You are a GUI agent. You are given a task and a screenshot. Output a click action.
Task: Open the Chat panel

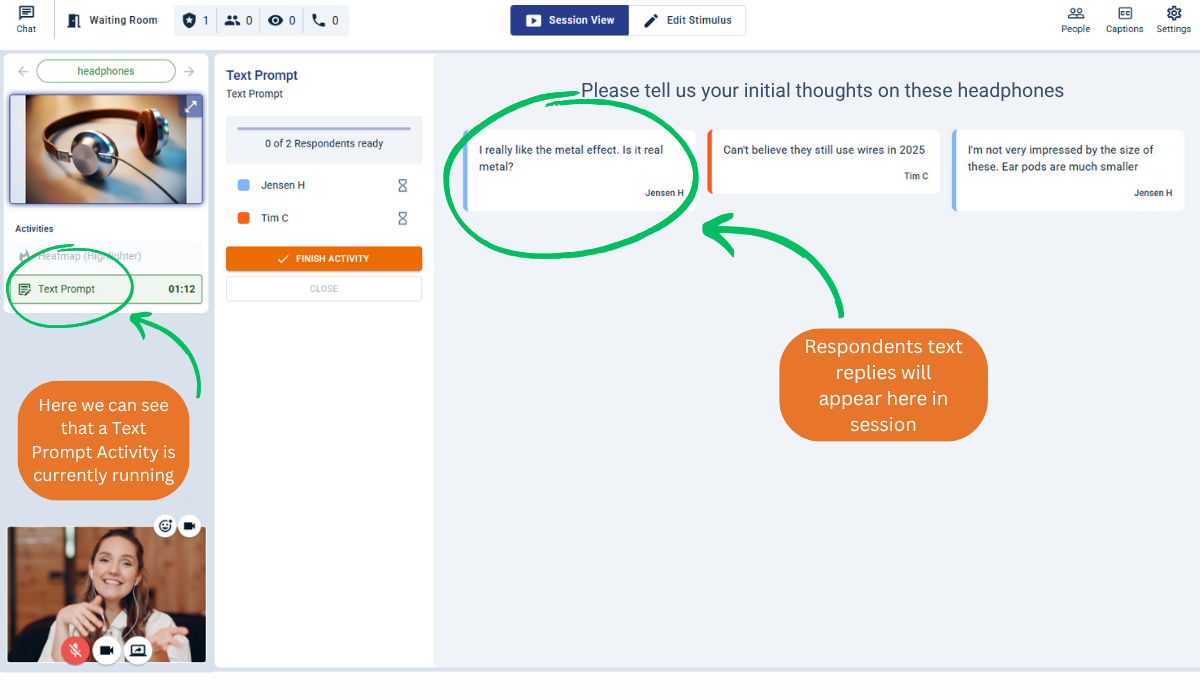[26, 19]
